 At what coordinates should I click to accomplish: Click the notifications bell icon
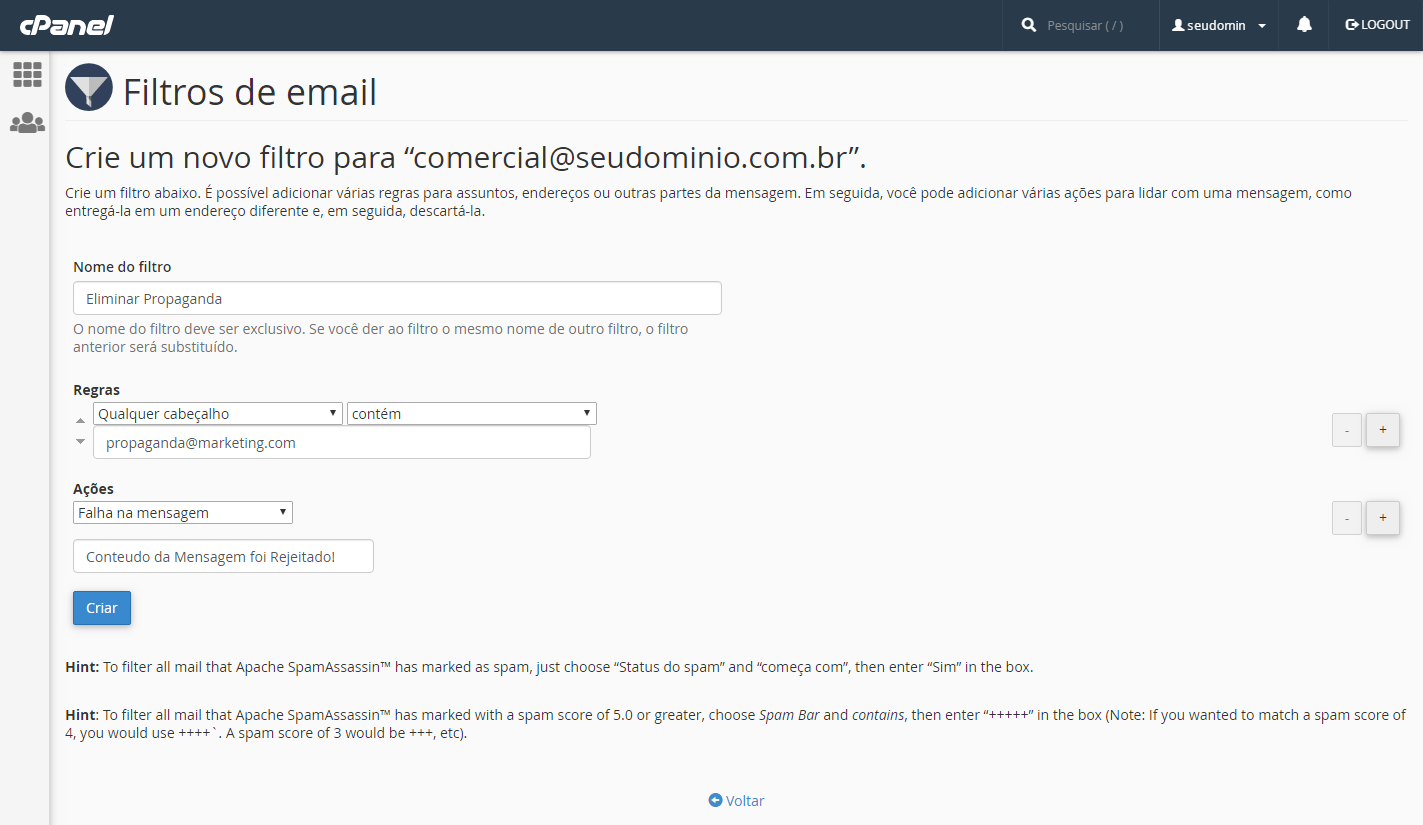pos(1304,25)
